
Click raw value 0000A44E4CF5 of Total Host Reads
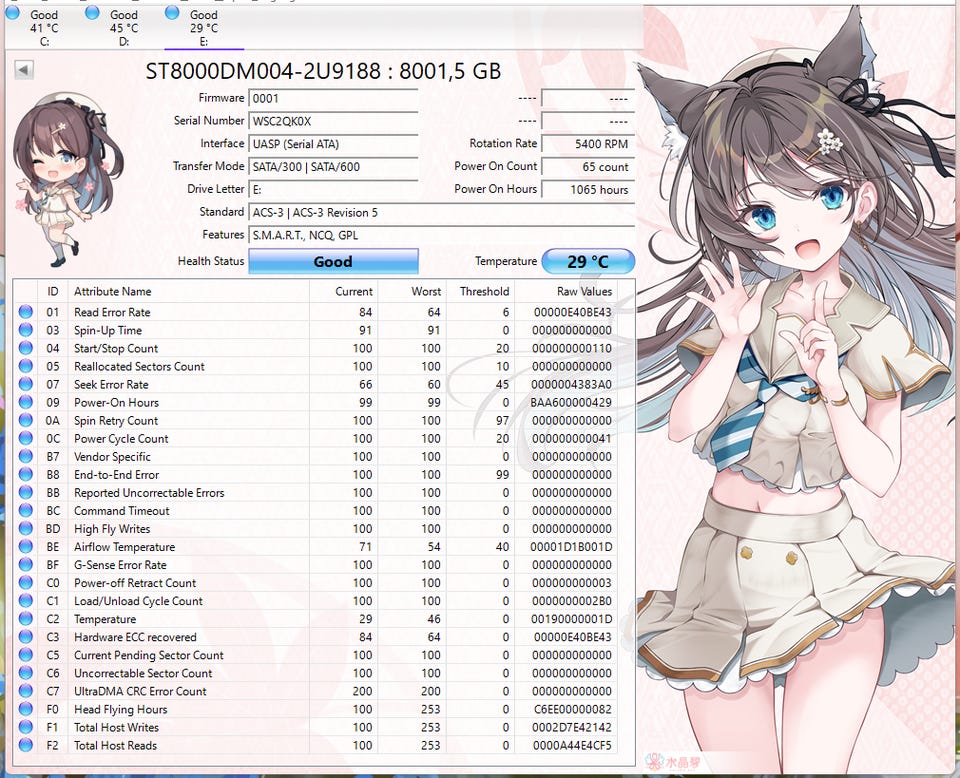pos(572,746)
